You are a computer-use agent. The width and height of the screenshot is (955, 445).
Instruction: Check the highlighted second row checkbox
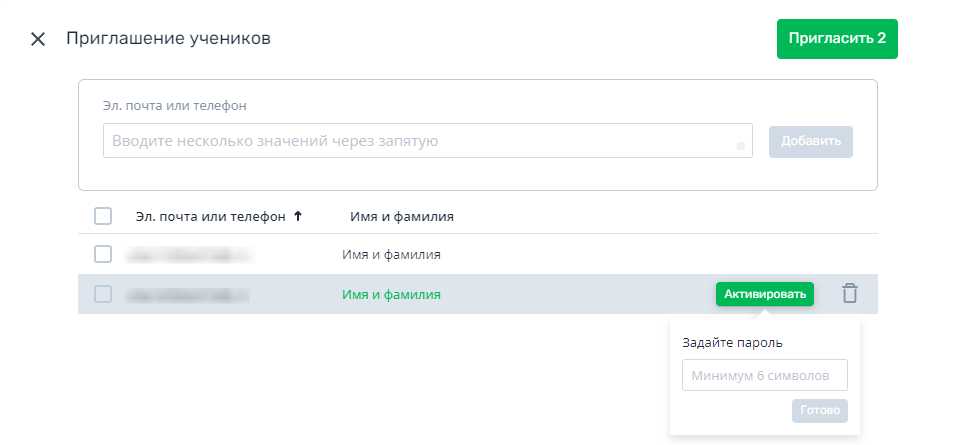pyautogui.click(x=103, y=294)
